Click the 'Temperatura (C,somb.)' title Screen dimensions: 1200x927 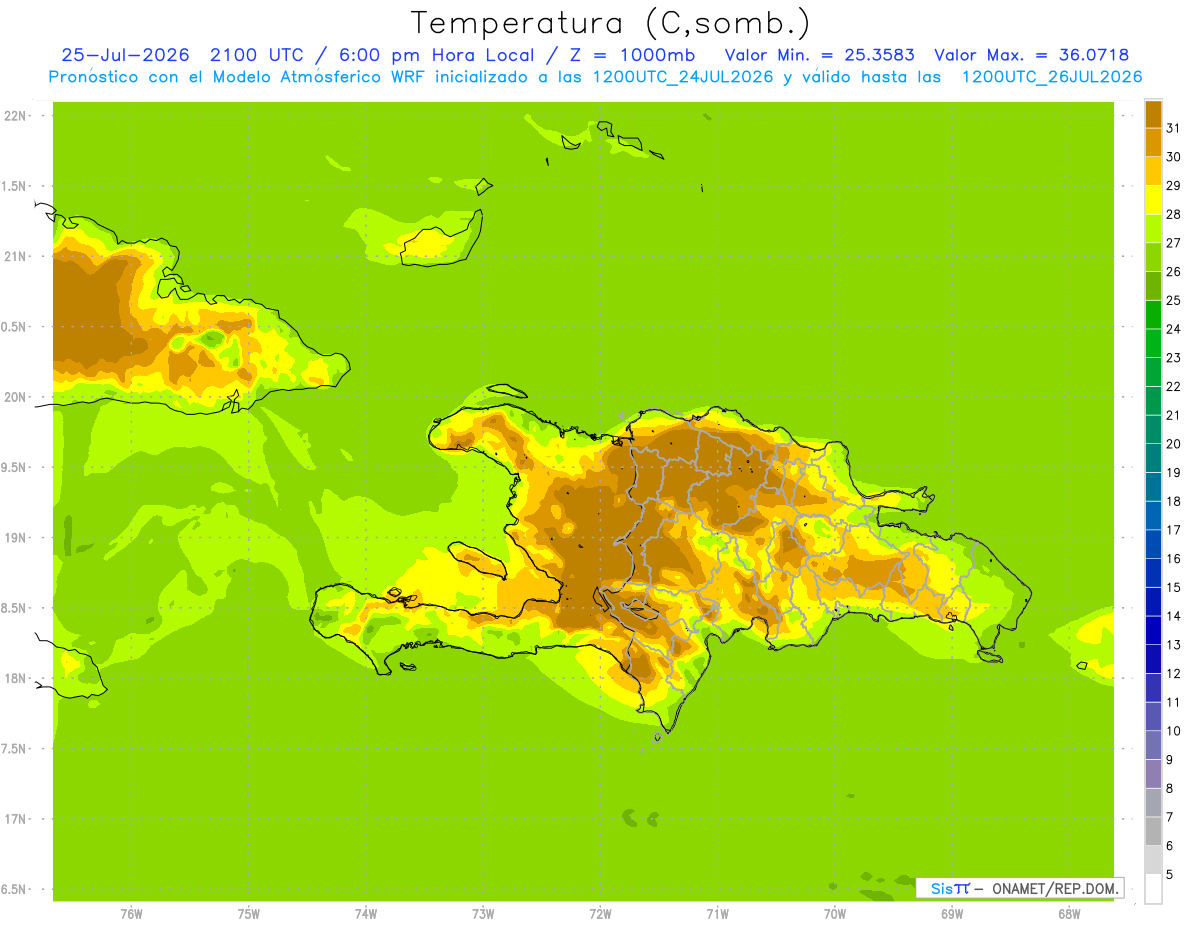click(x=609, y=24)
